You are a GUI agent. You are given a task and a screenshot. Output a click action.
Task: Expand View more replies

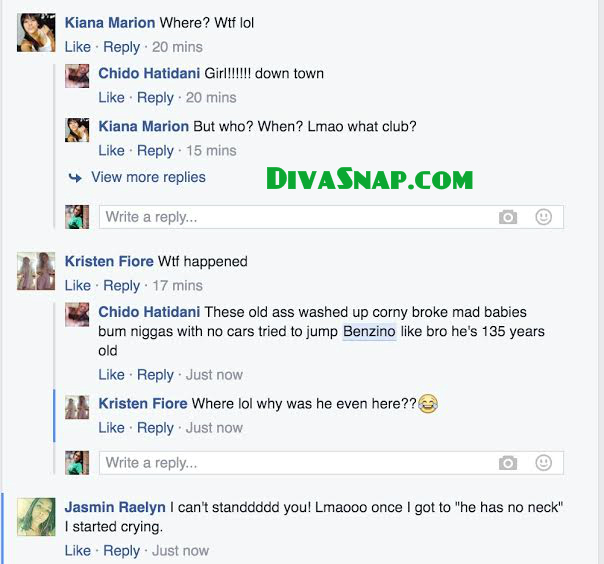(x=148, y=177)
